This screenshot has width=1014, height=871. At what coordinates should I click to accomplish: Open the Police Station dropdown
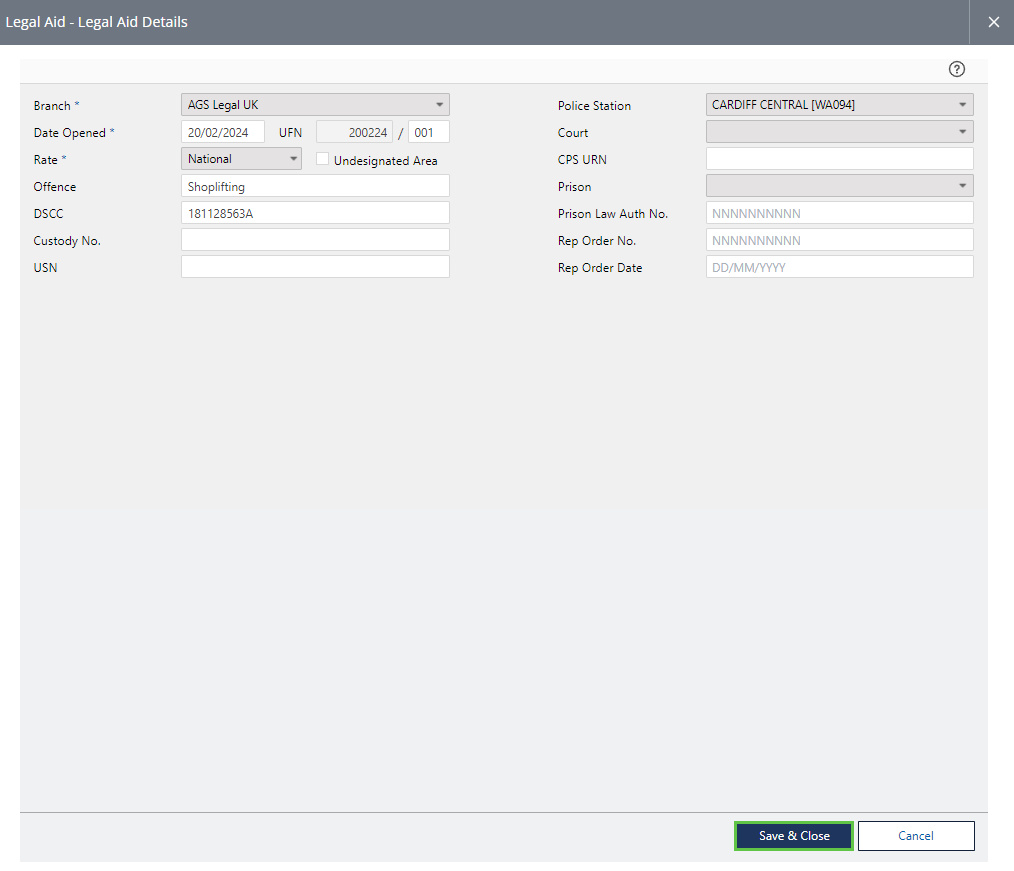click(x=839, y=105)
